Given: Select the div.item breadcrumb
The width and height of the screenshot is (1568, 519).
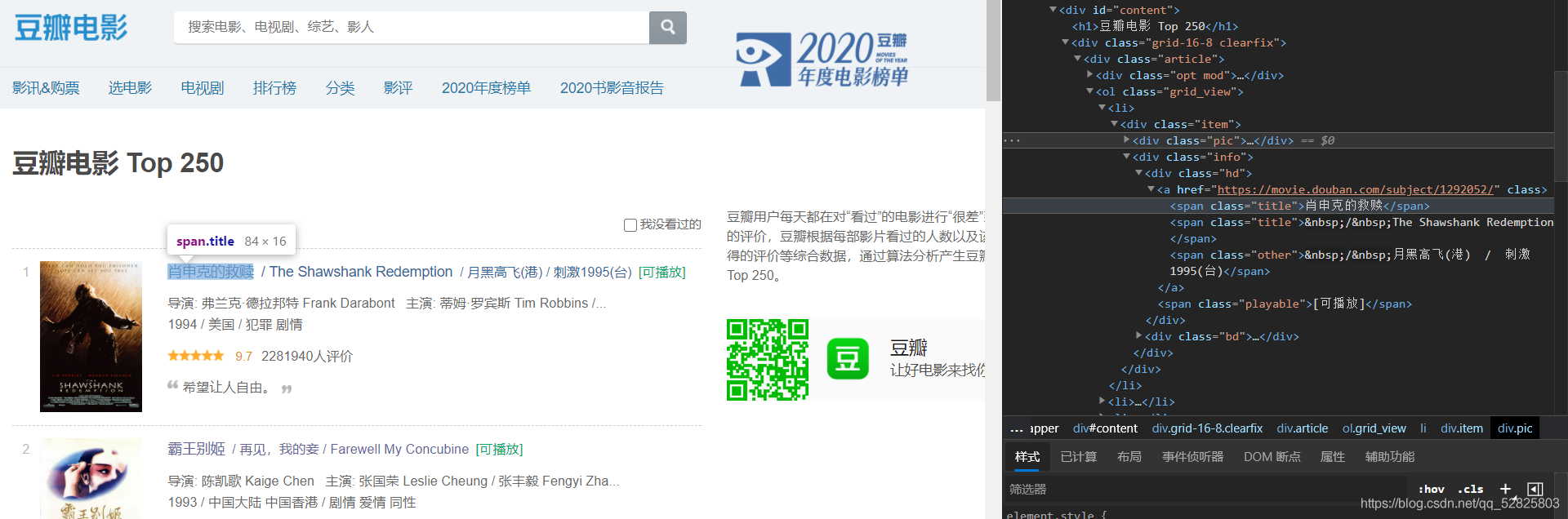Looking at the screenshot, I should (1462, 428).
